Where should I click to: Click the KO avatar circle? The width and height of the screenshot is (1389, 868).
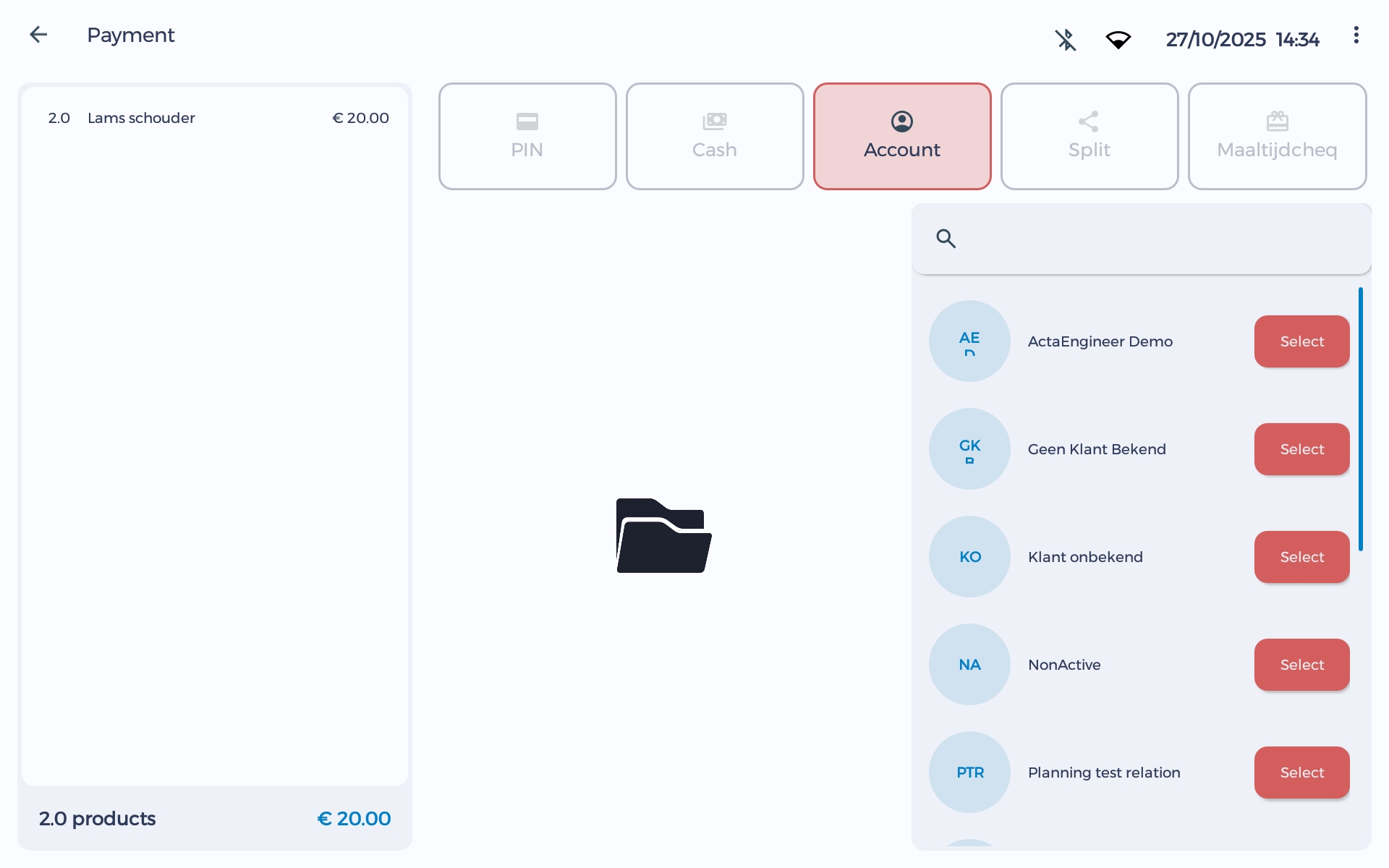click(x=969, y=557)
